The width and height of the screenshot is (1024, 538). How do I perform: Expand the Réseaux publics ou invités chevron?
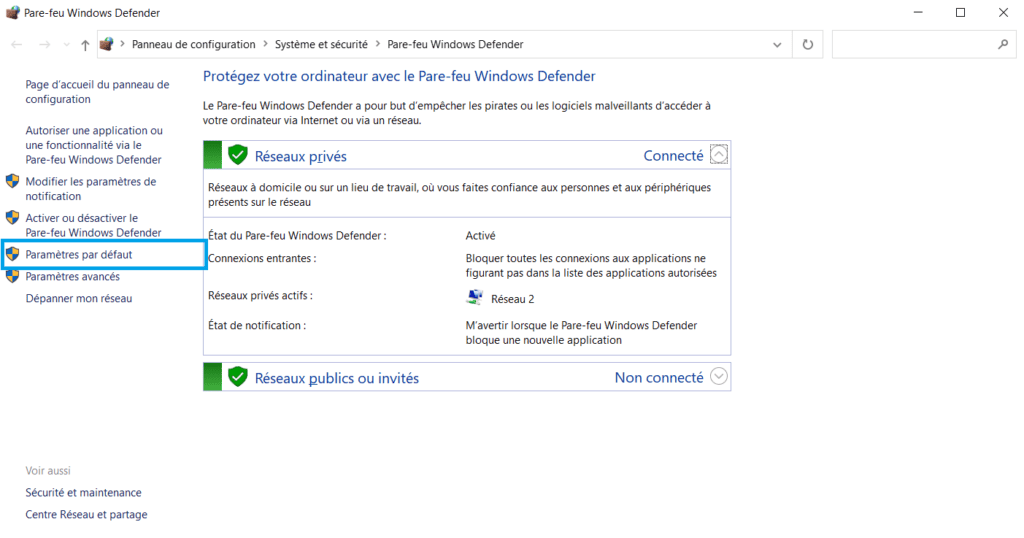pyautogui.click(x=718, y=377)
